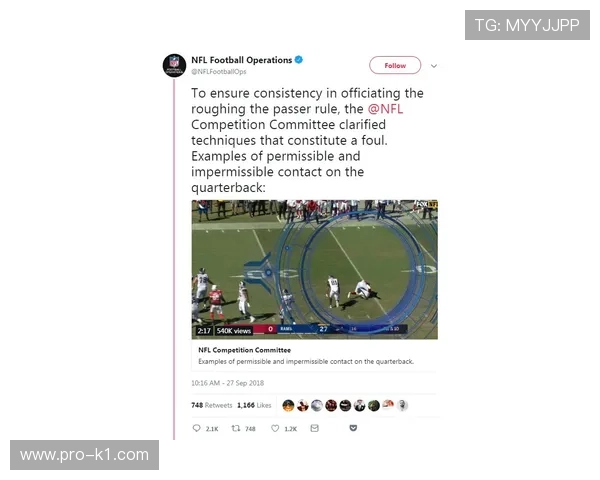Viewport: 600px width, 480px height.
Task: Send via the envelope direct message icon
Action: click(315, 428)
